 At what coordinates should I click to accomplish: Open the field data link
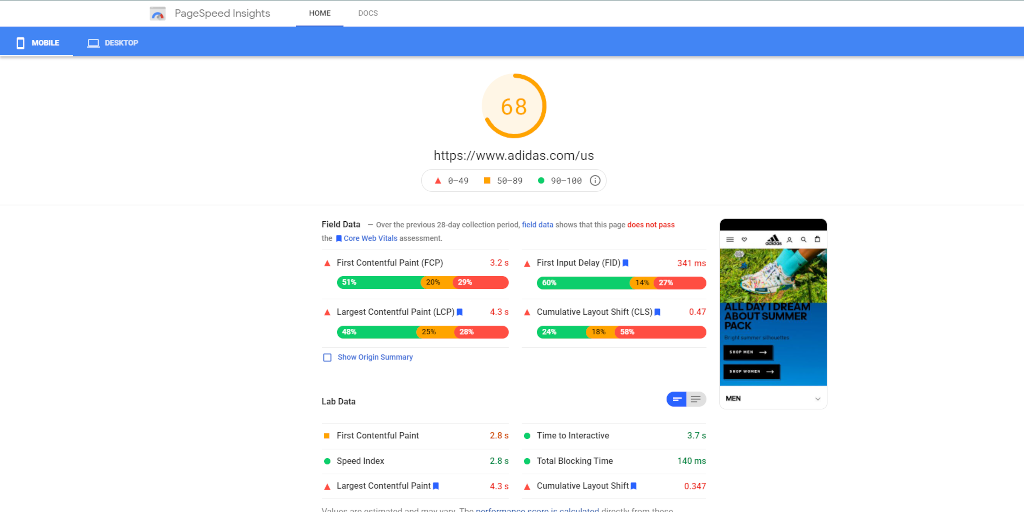coord(537,225)
